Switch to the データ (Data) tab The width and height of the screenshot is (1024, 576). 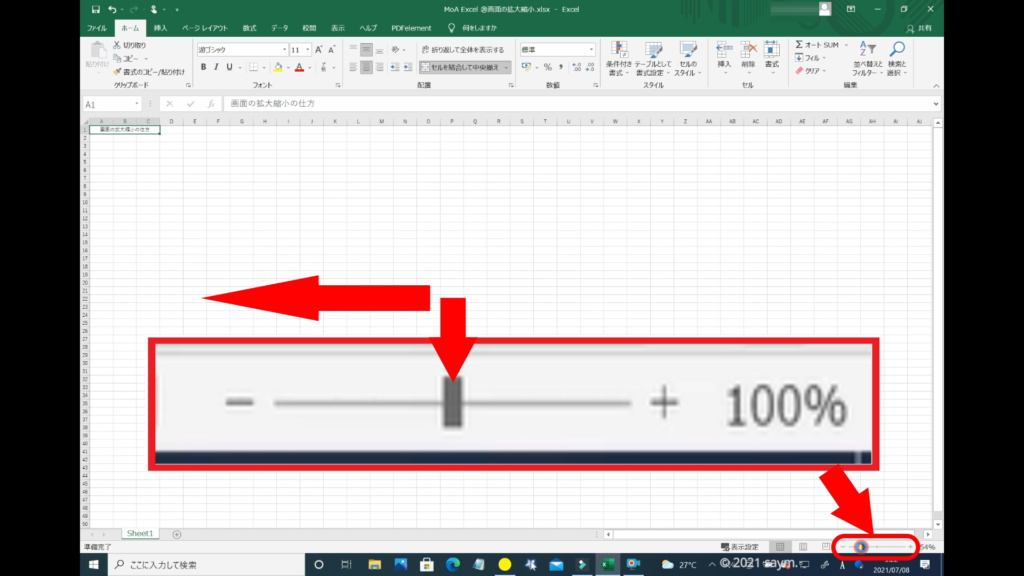tap(279, 28)
